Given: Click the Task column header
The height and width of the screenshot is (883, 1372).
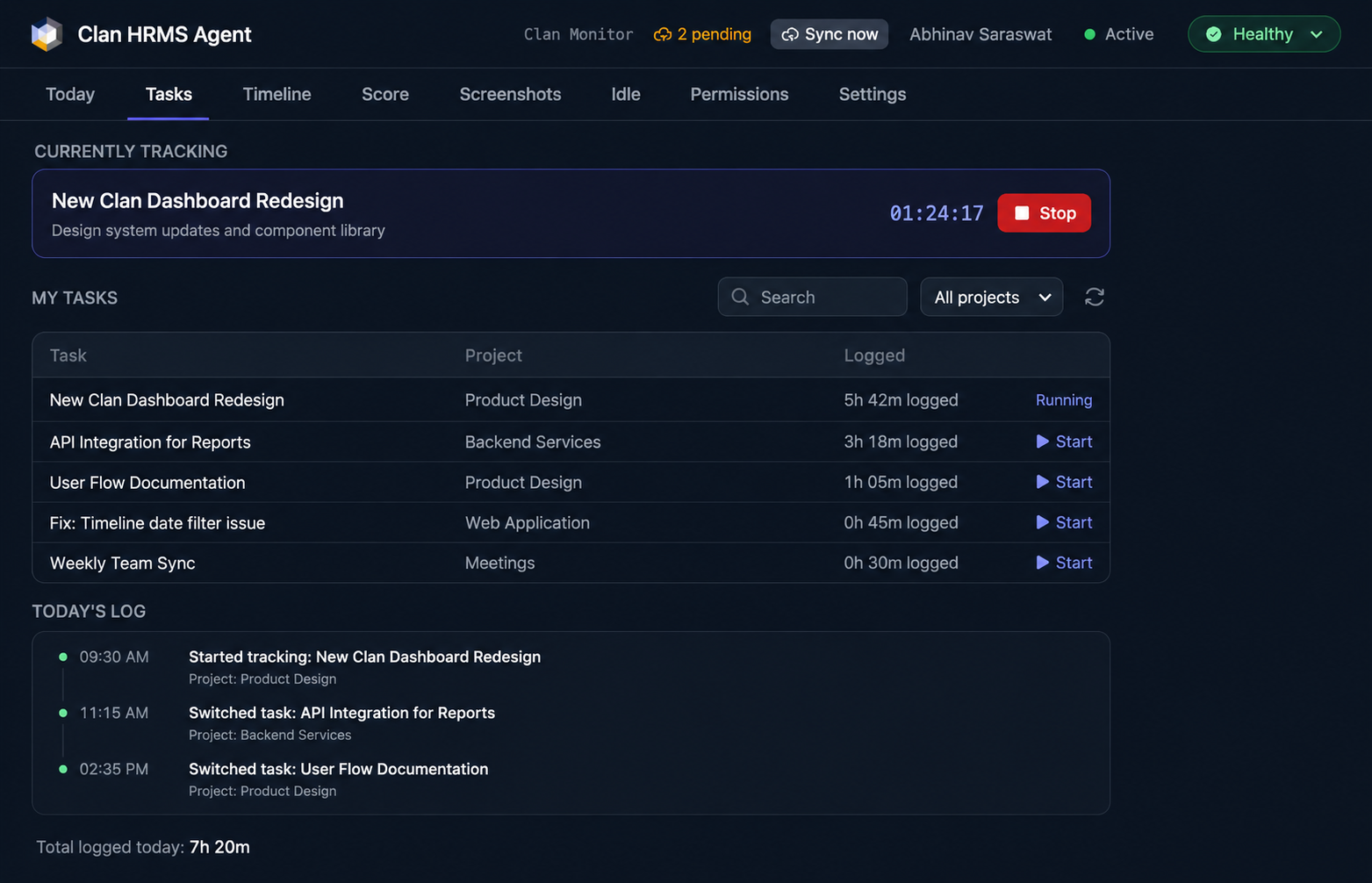Looking at the screenshot, I should click(68, 355).
